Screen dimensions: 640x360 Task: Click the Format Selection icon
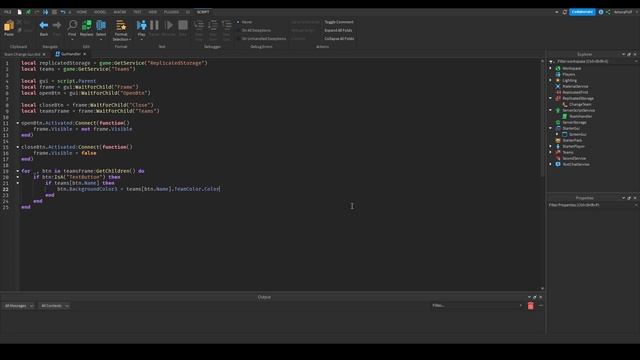(121, 25)
